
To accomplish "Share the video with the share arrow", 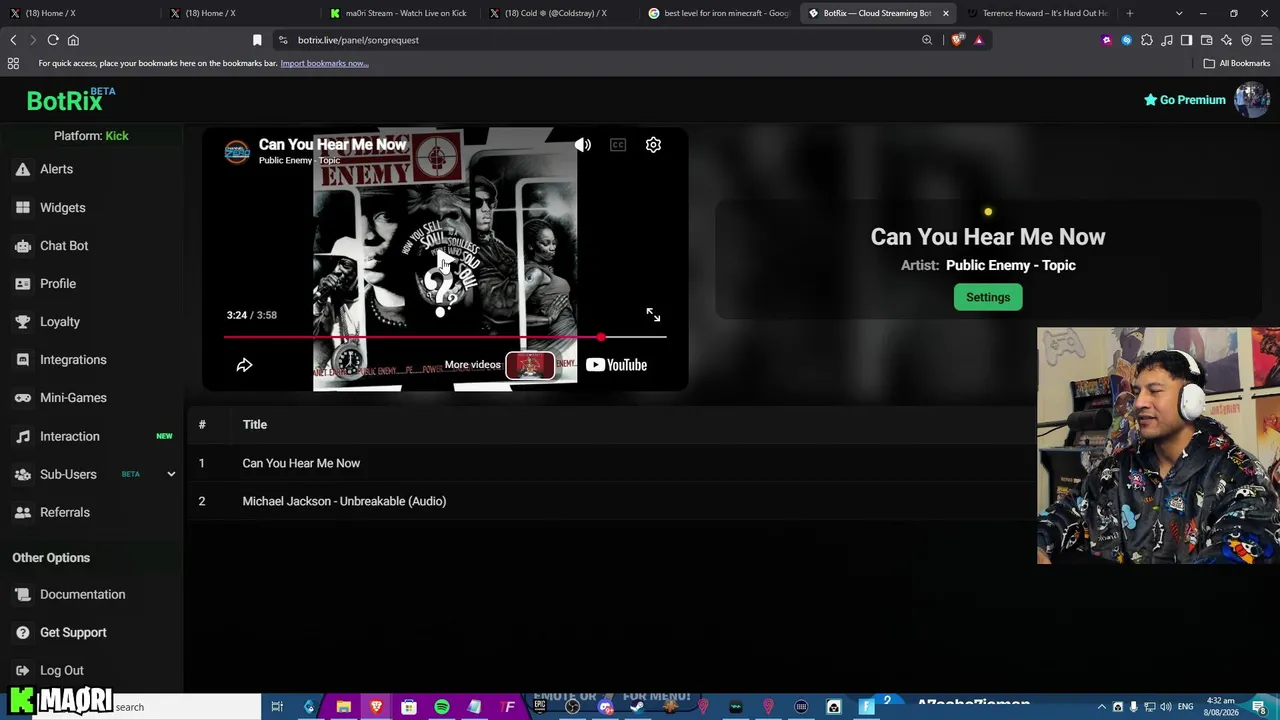I will click(x=244, y=365).
